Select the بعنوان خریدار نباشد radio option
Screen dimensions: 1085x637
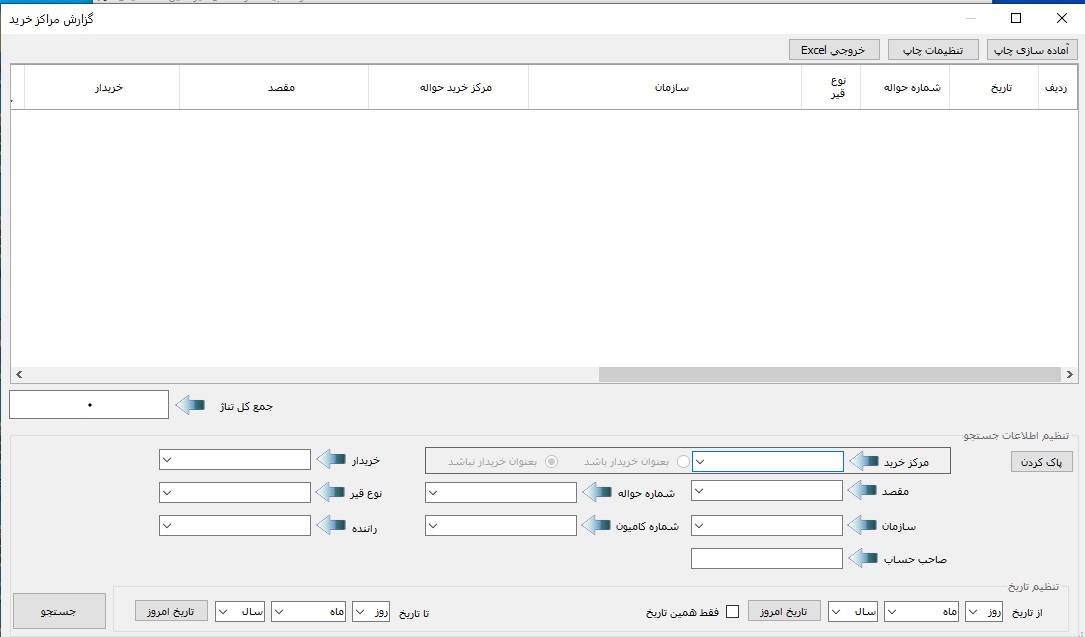click(551, 461)
